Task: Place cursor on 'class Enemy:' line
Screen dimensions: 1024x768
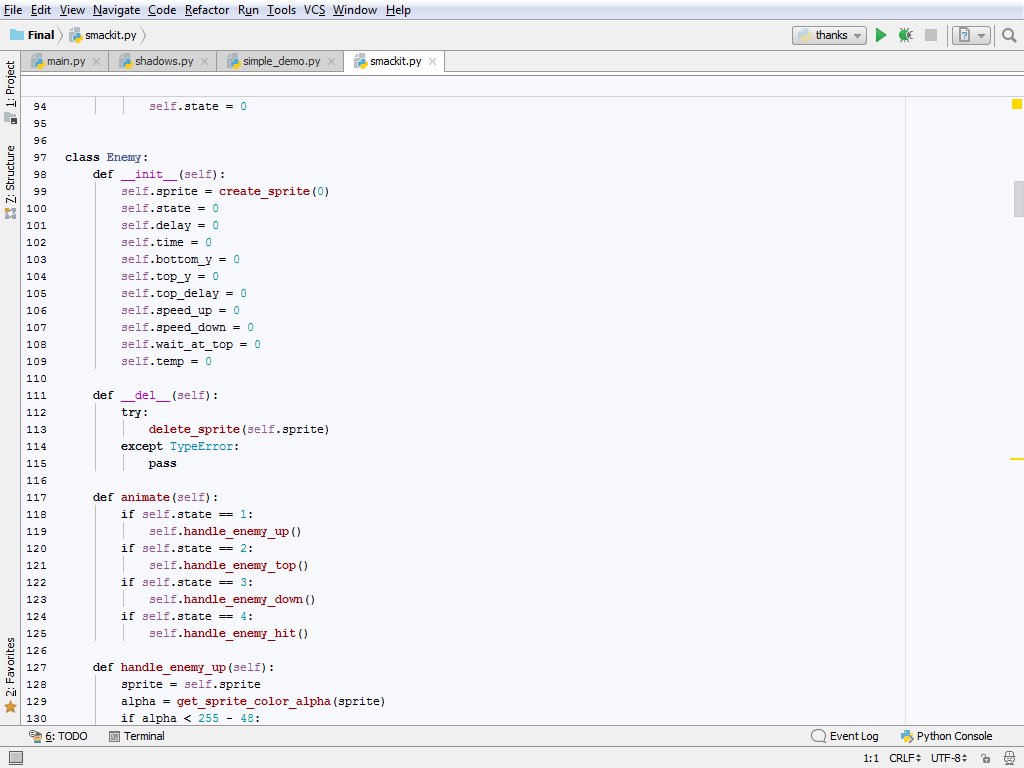Action: pos(106,157)
